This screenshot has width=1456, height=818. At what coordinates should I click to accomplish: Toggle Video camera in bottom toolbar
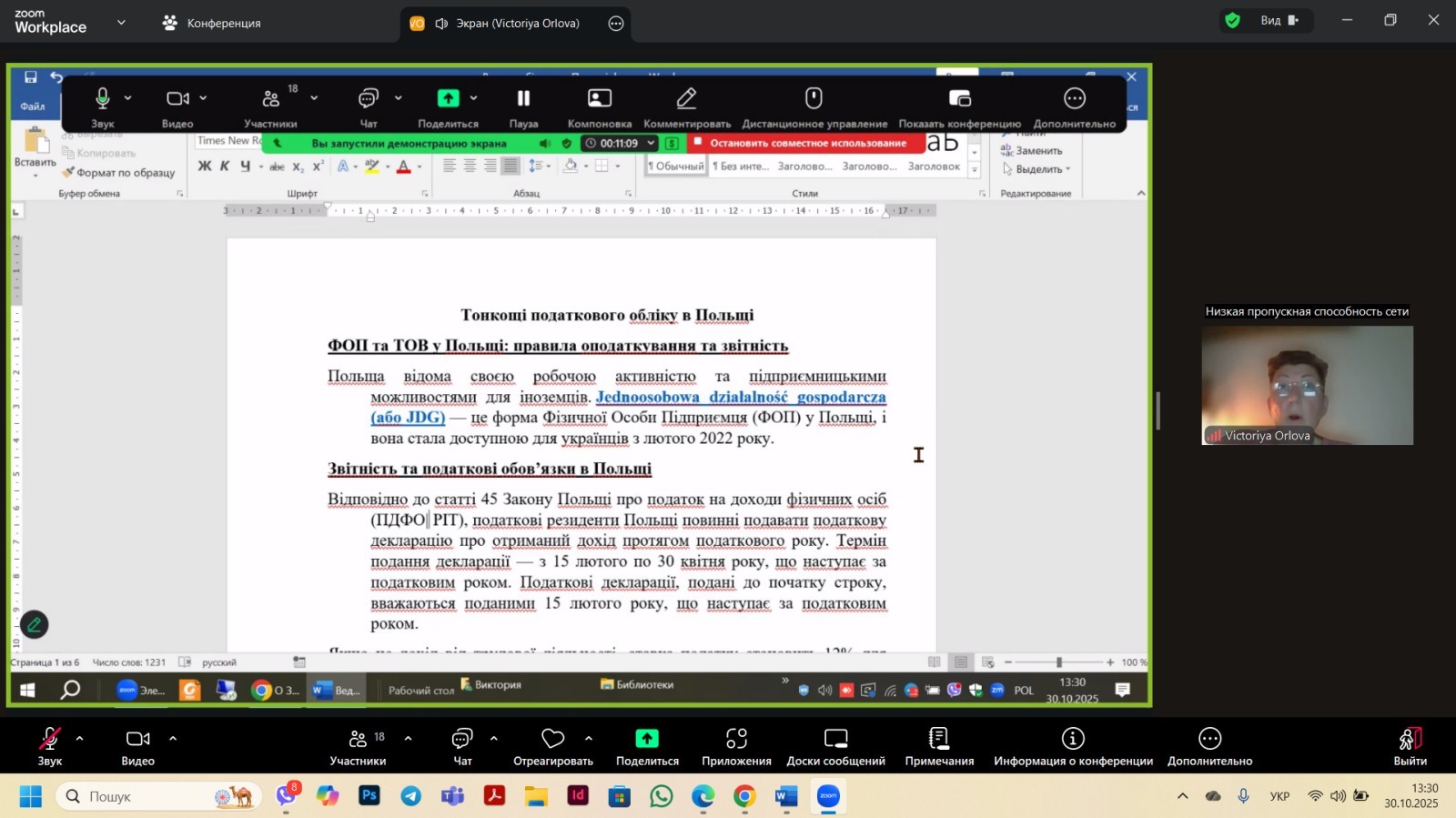[137, 739]
